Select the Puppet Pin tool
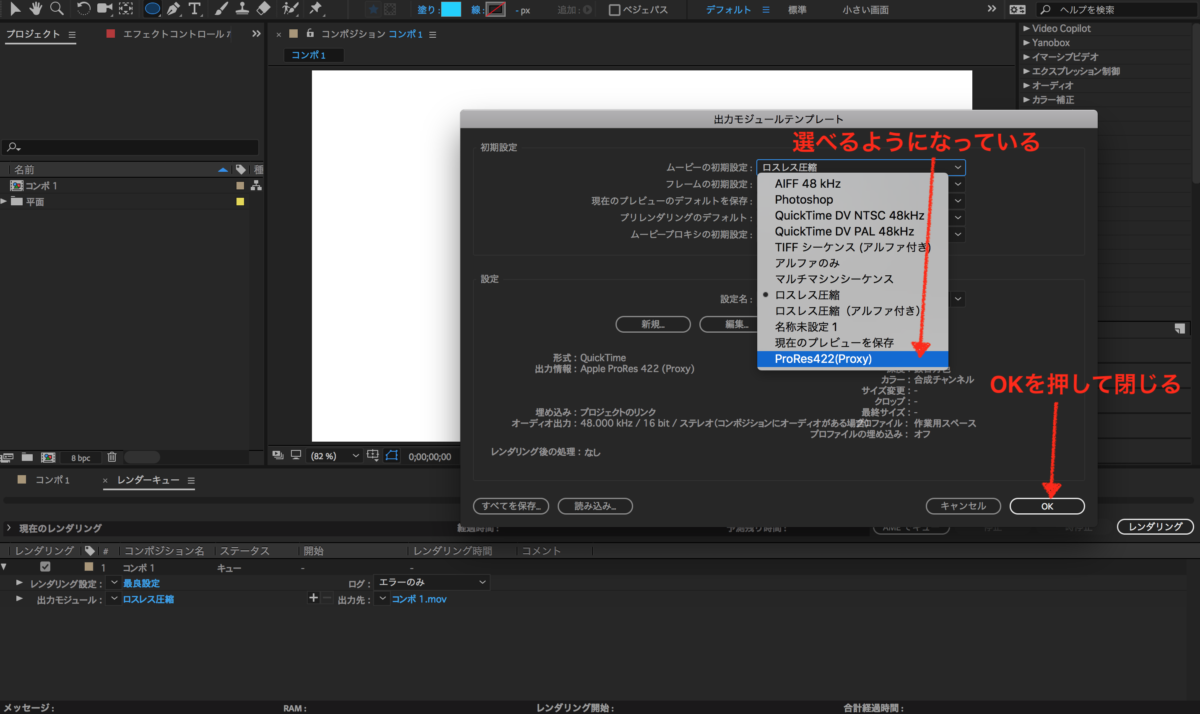The height and width of the screenshot is (714, 1200). tap(315, 9)
